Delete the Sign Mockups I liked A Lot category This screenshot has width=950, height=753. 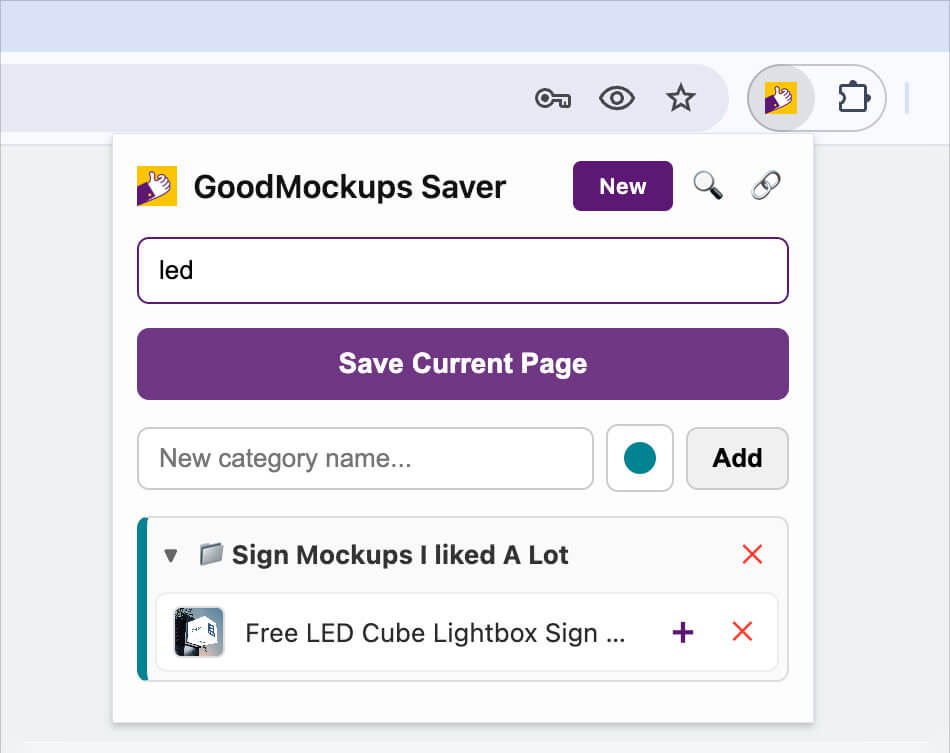pos(752,554)
